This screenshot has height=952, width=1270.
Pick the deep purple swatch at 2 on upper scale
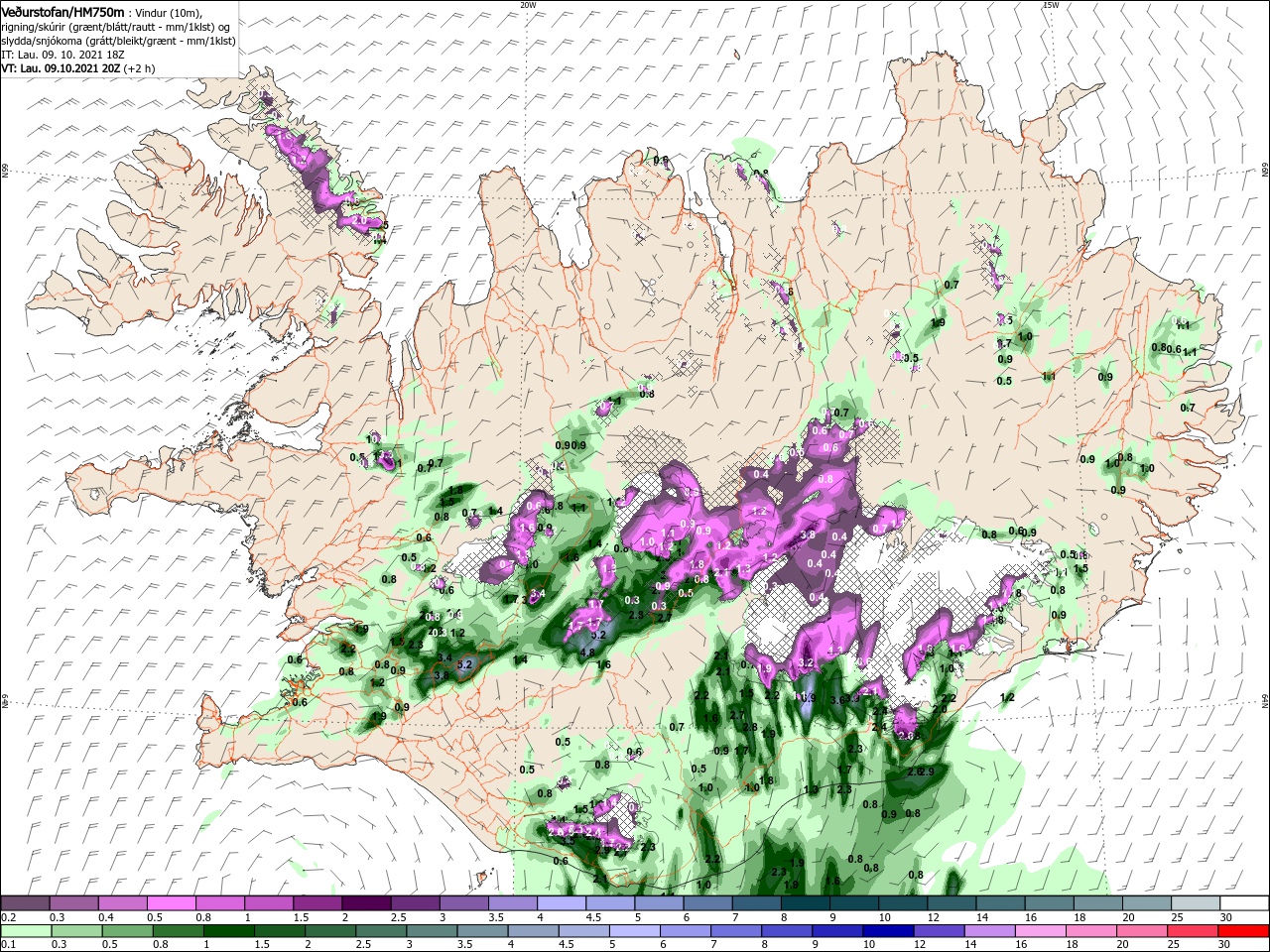coord(365,903)
